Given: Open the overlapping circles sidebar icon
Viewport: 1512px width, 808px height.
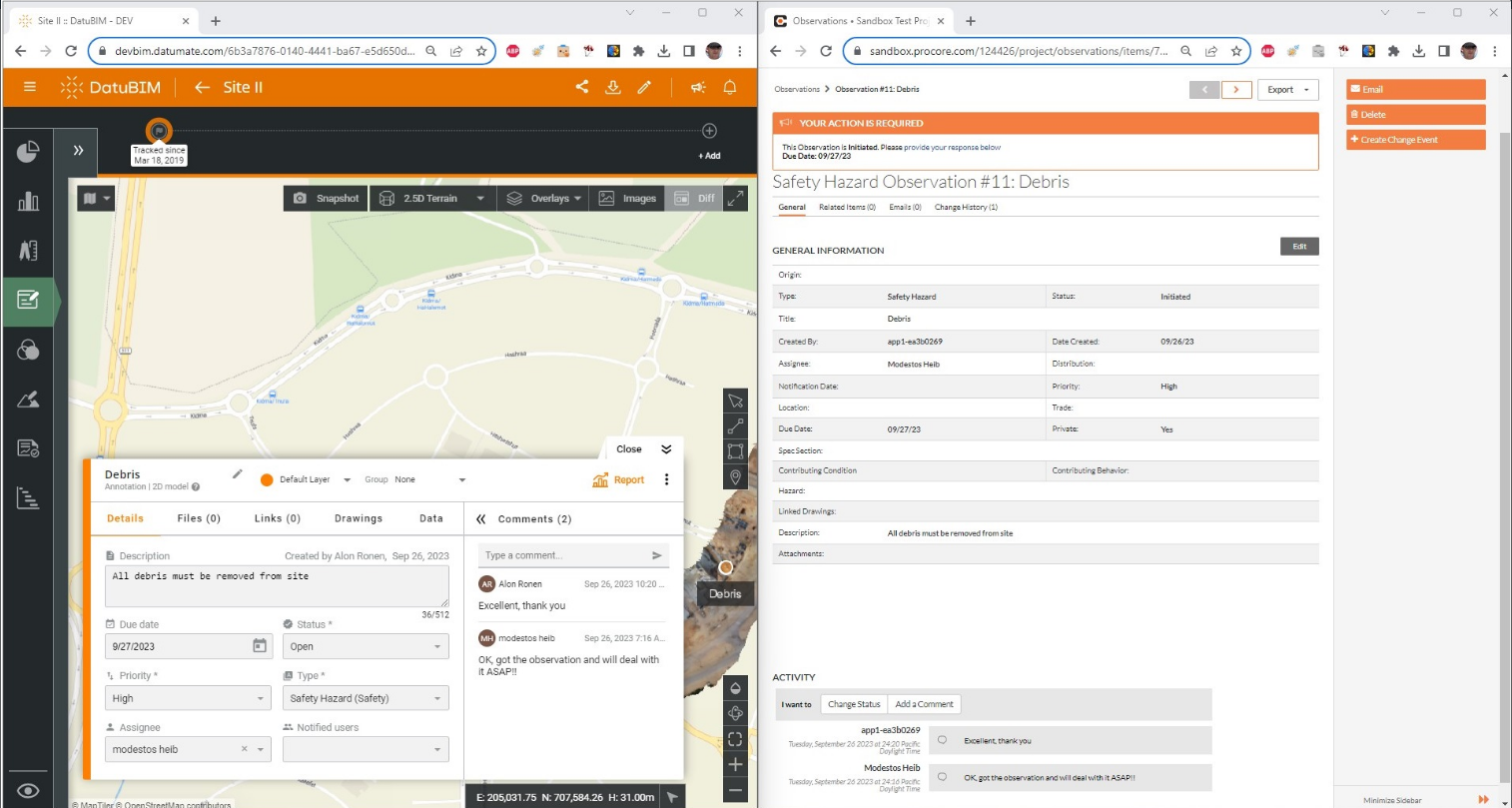Looking at the screenshot, I should point(28,350).
